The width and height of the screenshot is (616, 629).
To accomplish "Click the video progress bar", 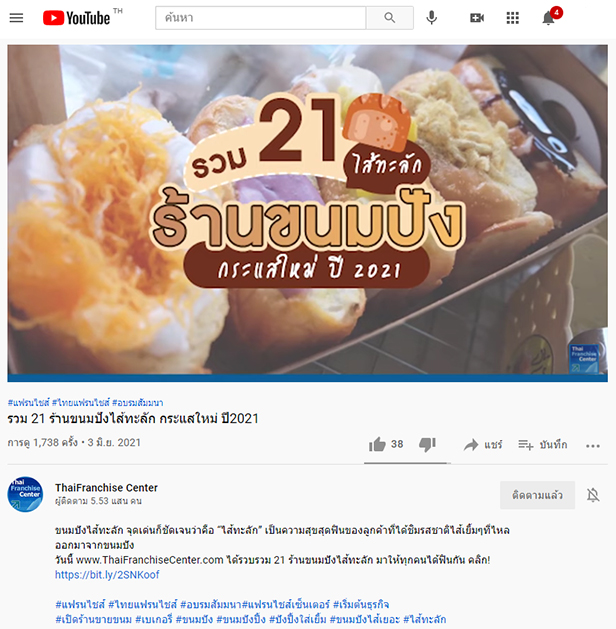I will (x=308, y=378).
